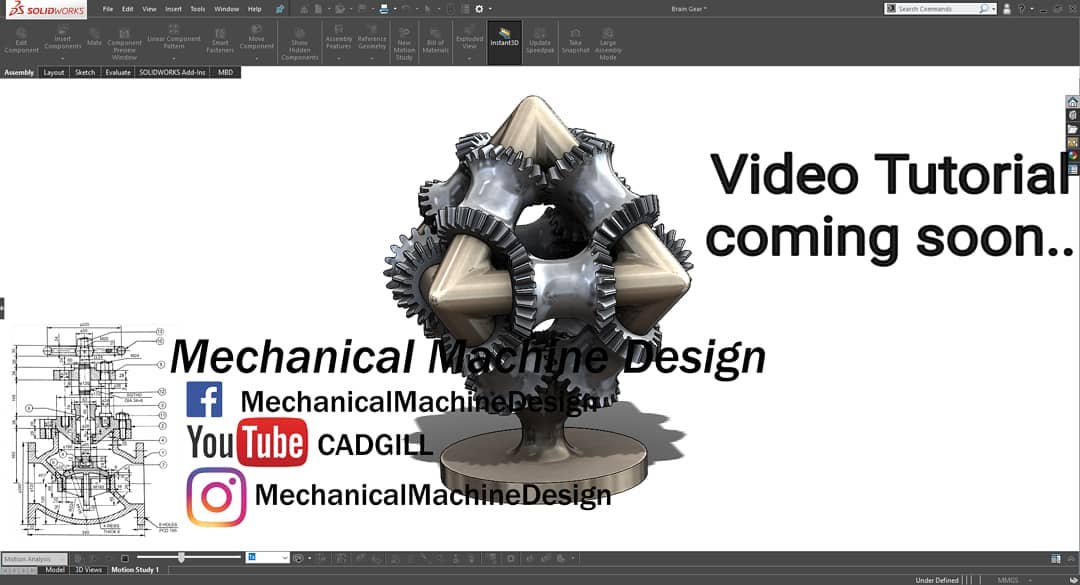Click the motion study time slider handle

coord(181,557)
